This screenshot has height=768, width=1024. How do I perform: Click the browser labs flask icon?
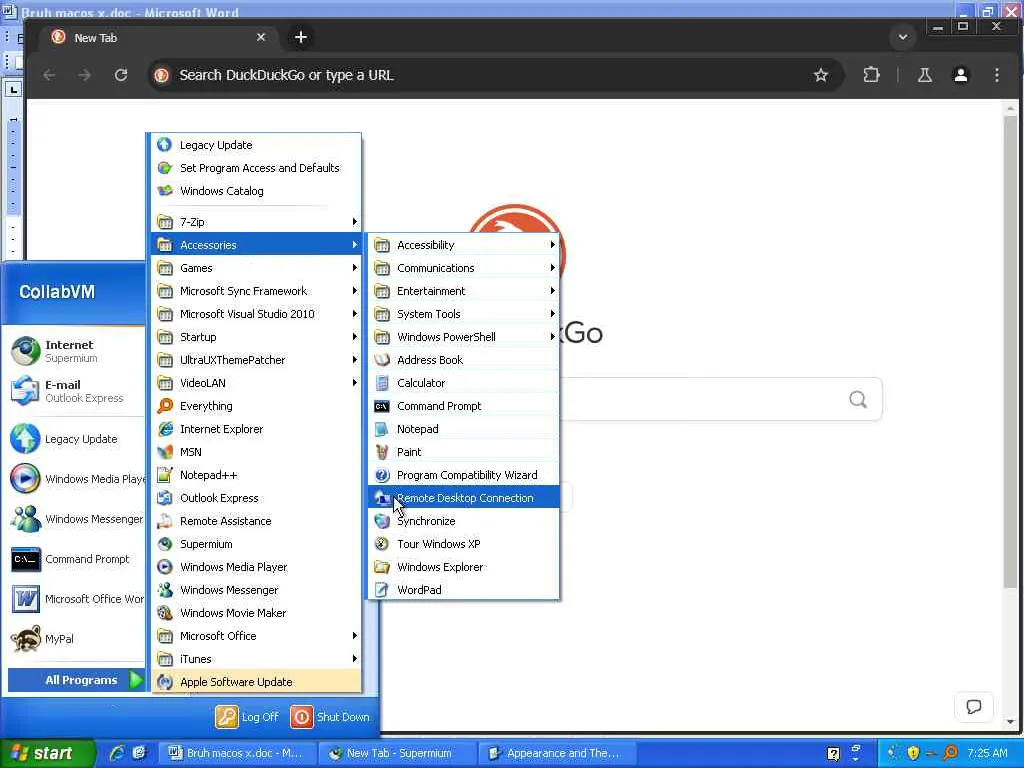coord(925,75)
